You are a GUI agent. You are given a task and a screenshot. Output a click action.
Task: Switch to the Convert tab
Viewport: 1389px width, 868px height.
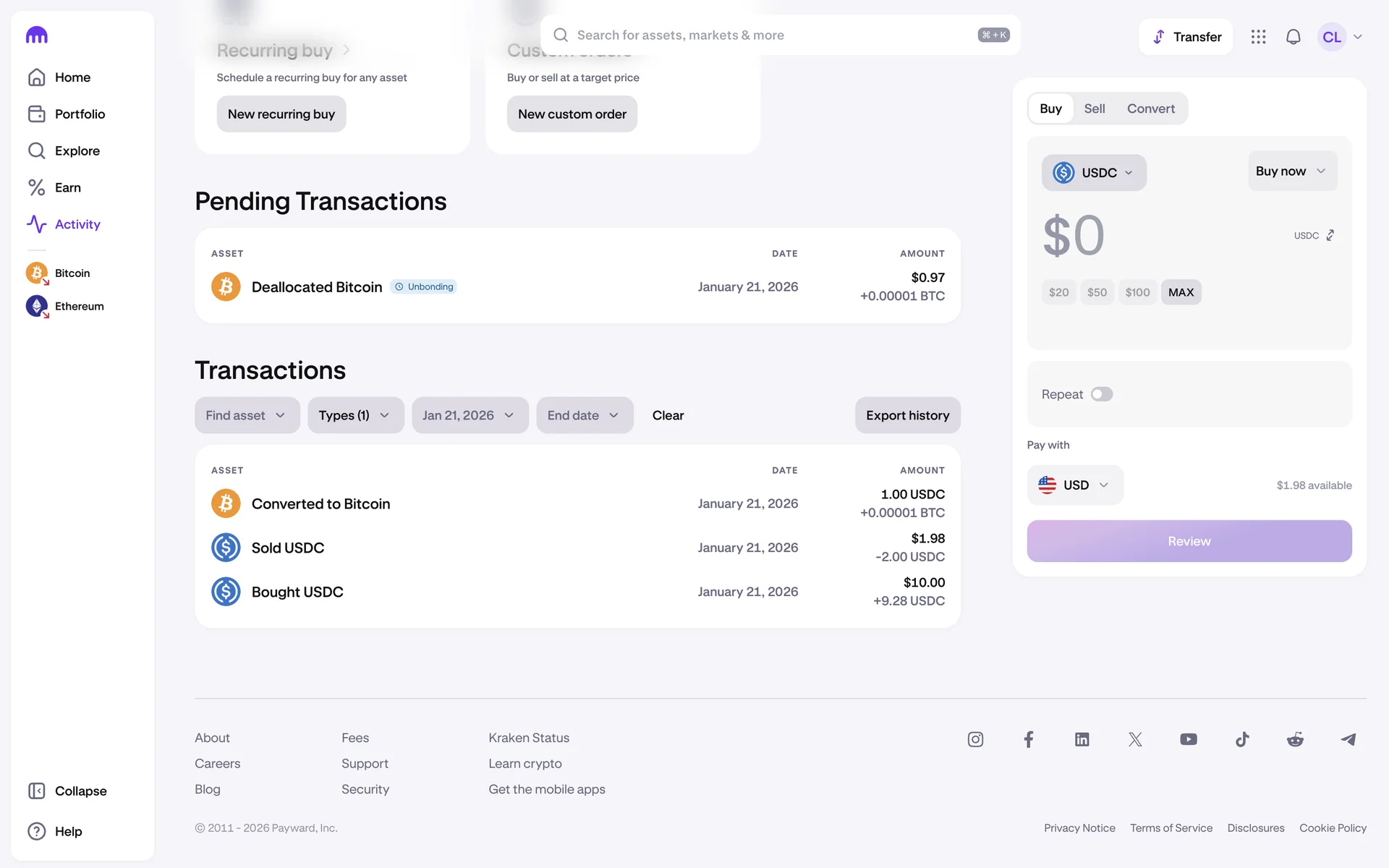1150,109
